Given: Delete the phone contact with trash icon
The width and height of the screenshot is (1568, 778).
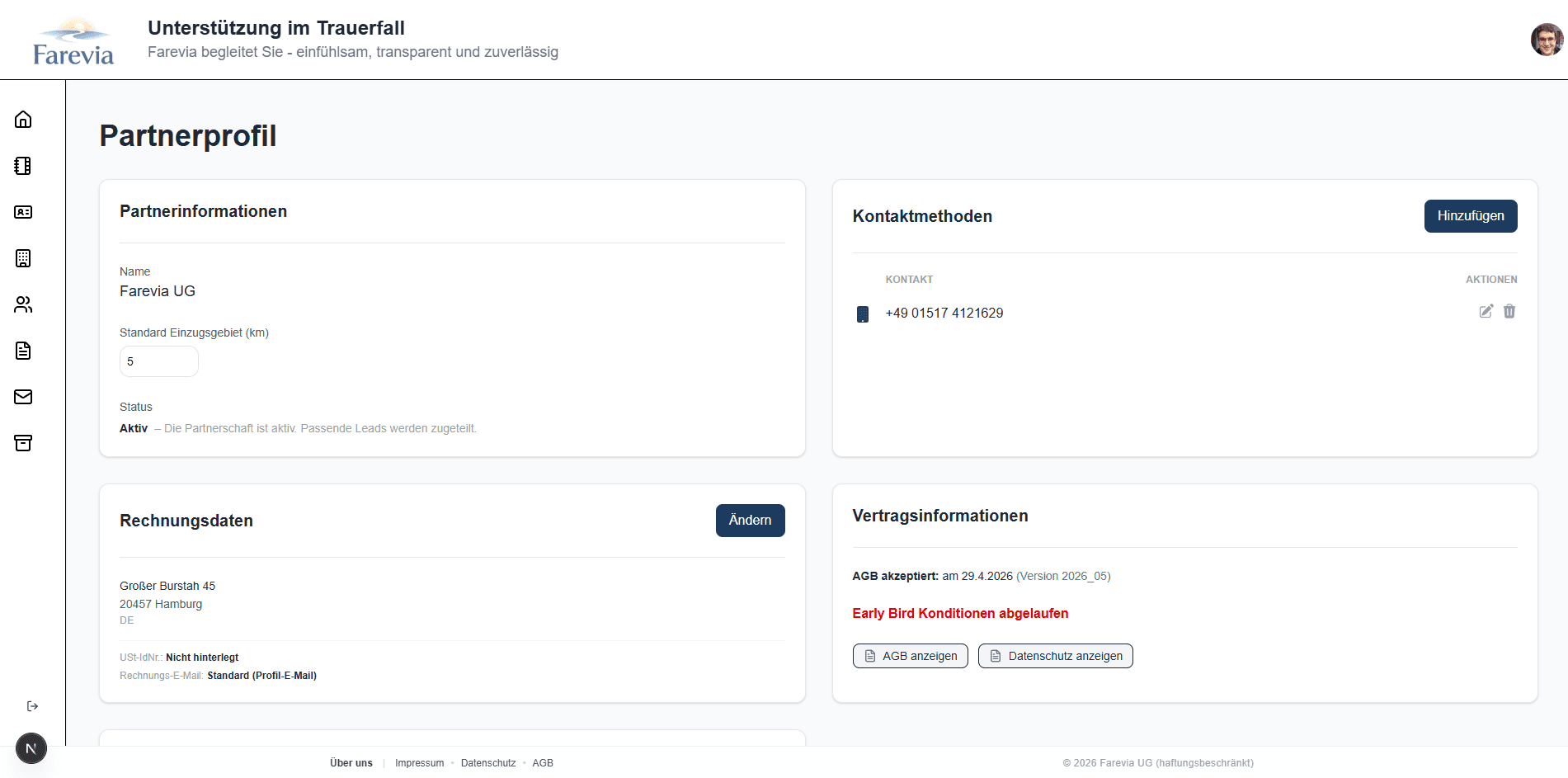Looking at the screenshot, I should coord(1509,311).
